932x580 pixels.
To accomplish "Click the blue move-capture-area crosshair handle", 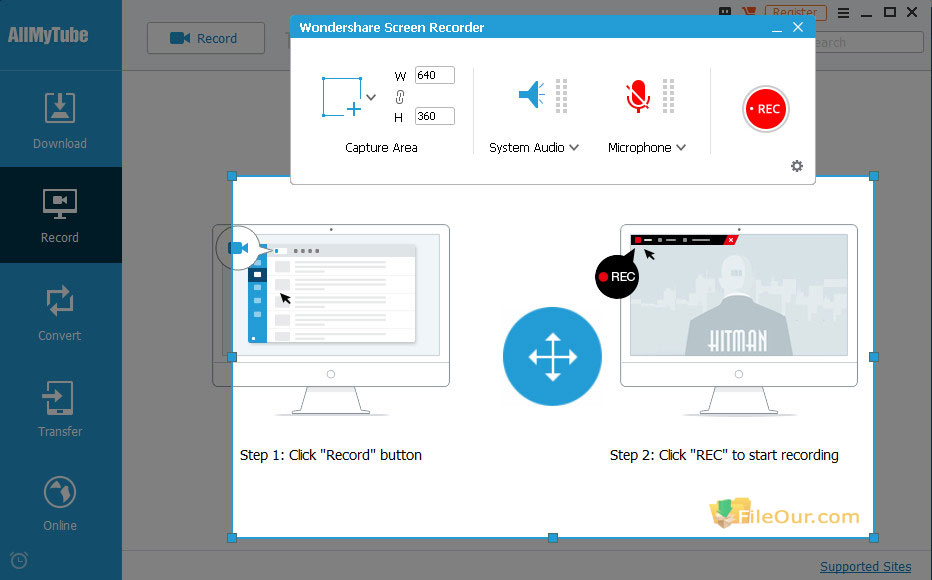I will pyautogui.click(x=552, y=357).
